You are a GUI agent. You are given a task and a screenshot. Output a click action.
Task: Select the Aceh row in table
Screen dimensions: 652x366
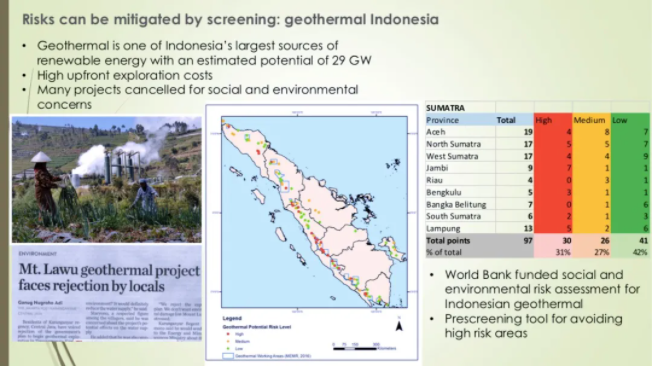[x=537, y=132]
